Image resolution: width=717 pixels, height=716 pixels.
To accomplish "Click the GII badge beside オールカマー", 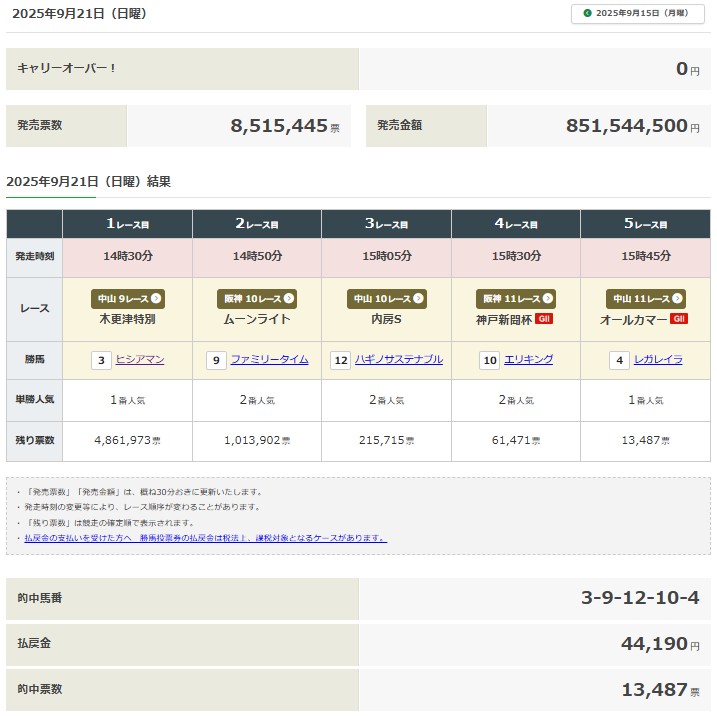I will click(x=679, y=319).
